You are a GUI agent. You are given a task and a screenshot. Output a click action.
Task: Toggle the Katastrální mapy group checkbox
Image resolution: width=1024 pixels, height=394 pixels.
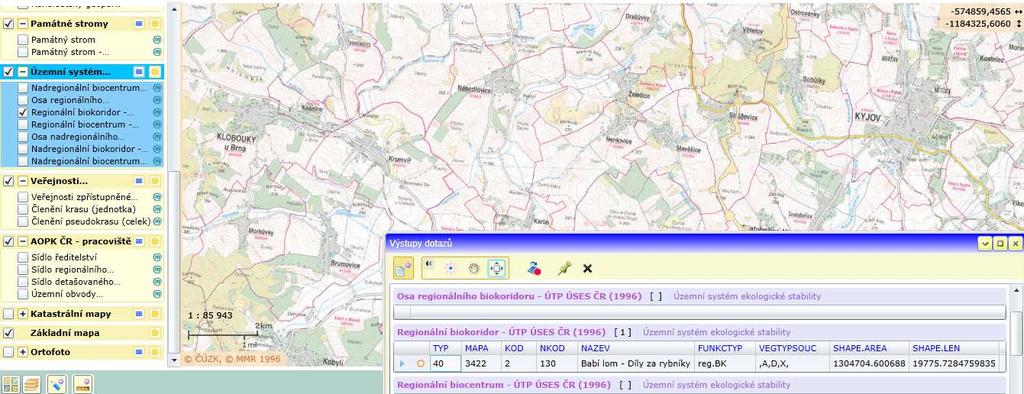tap(8, 314)
